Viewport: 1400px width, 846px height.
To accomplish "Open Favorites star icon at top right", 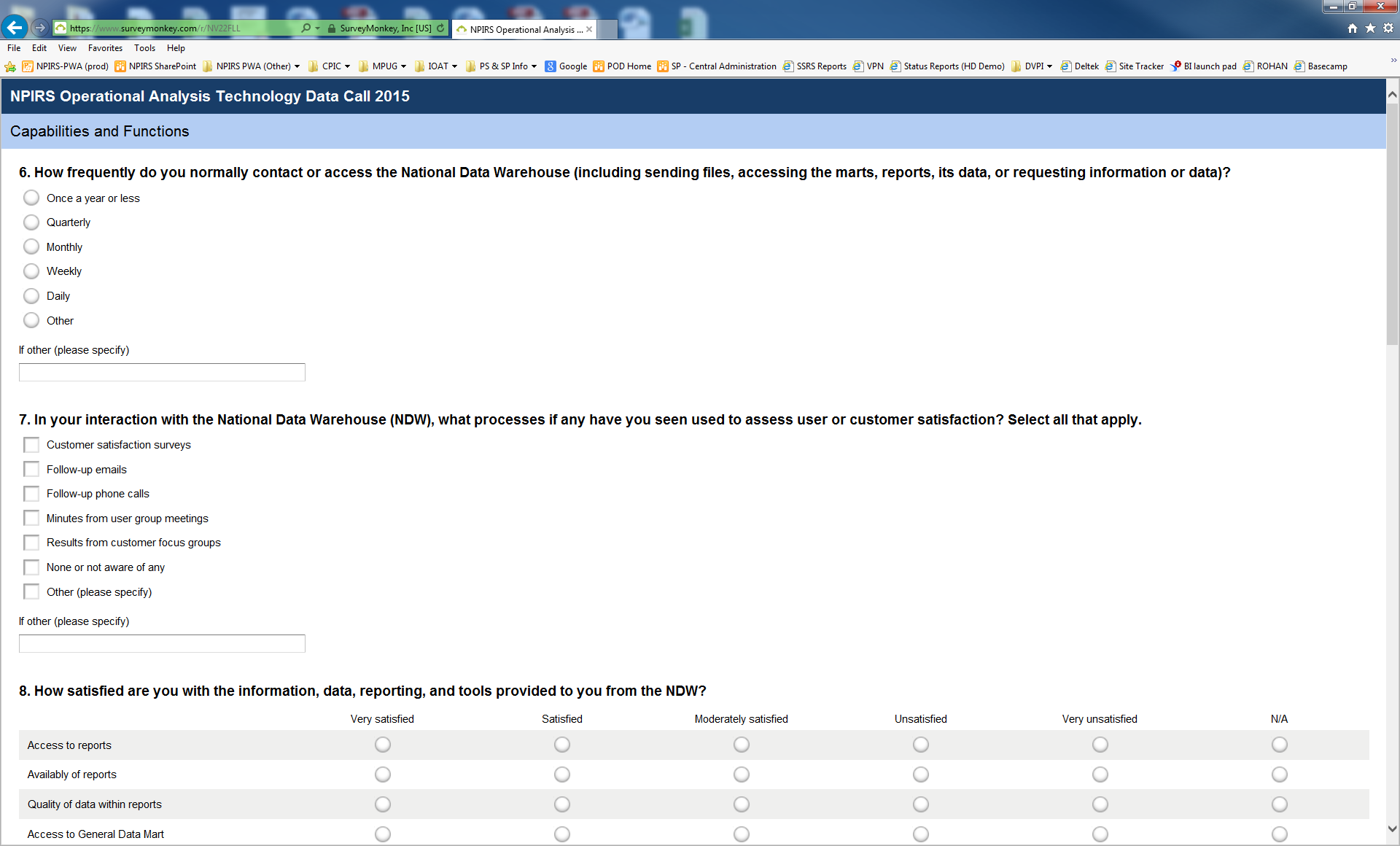I will click(1370, 28).
